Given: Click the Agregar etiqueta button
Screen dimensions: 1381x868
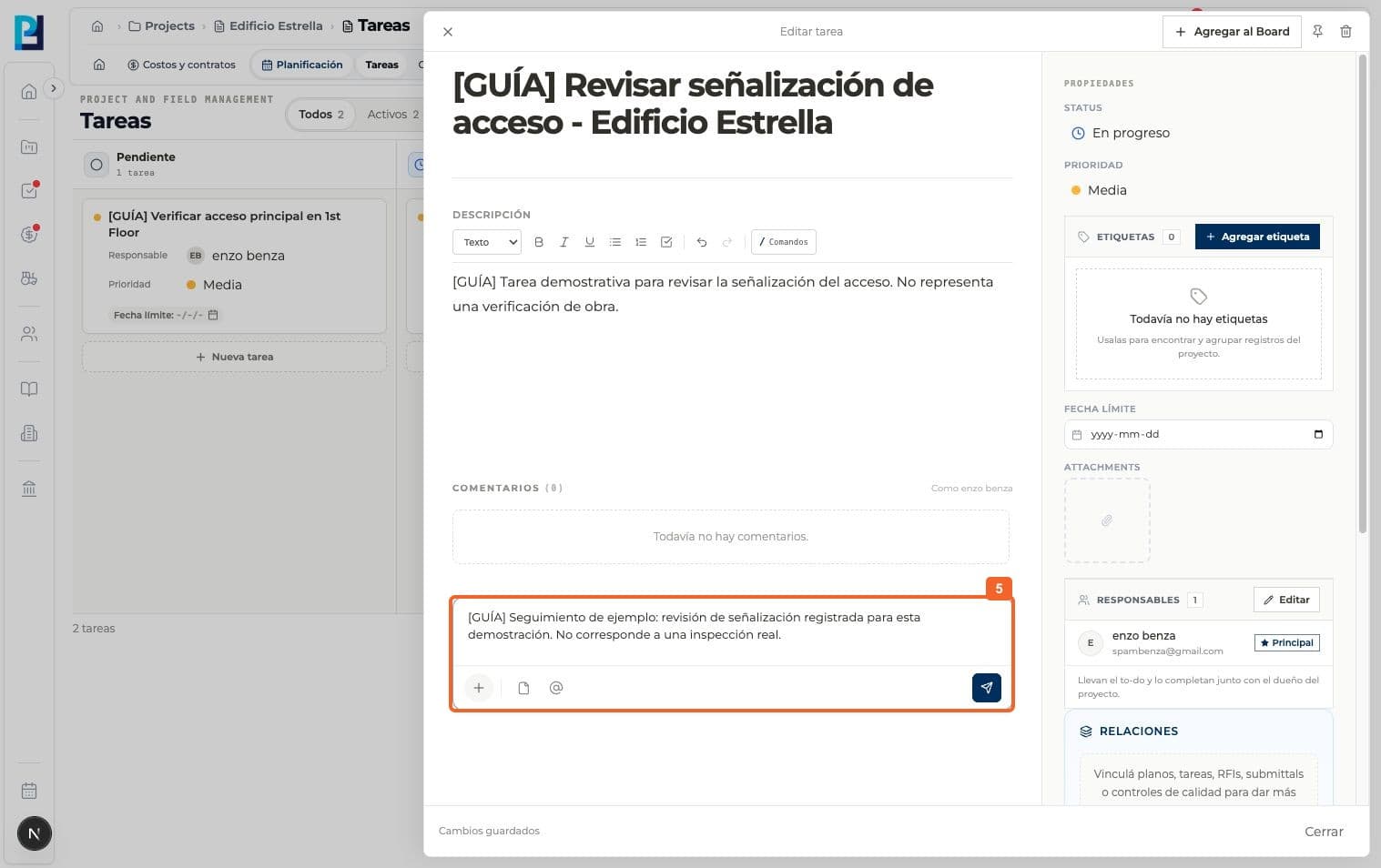Looking at the screenshot, I should point(1257,237).
